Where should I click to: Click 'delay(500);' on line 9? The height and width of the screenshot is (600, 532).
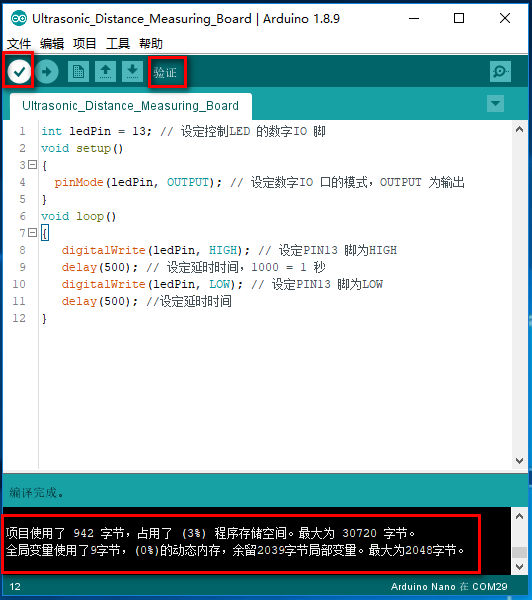(100, 267)
